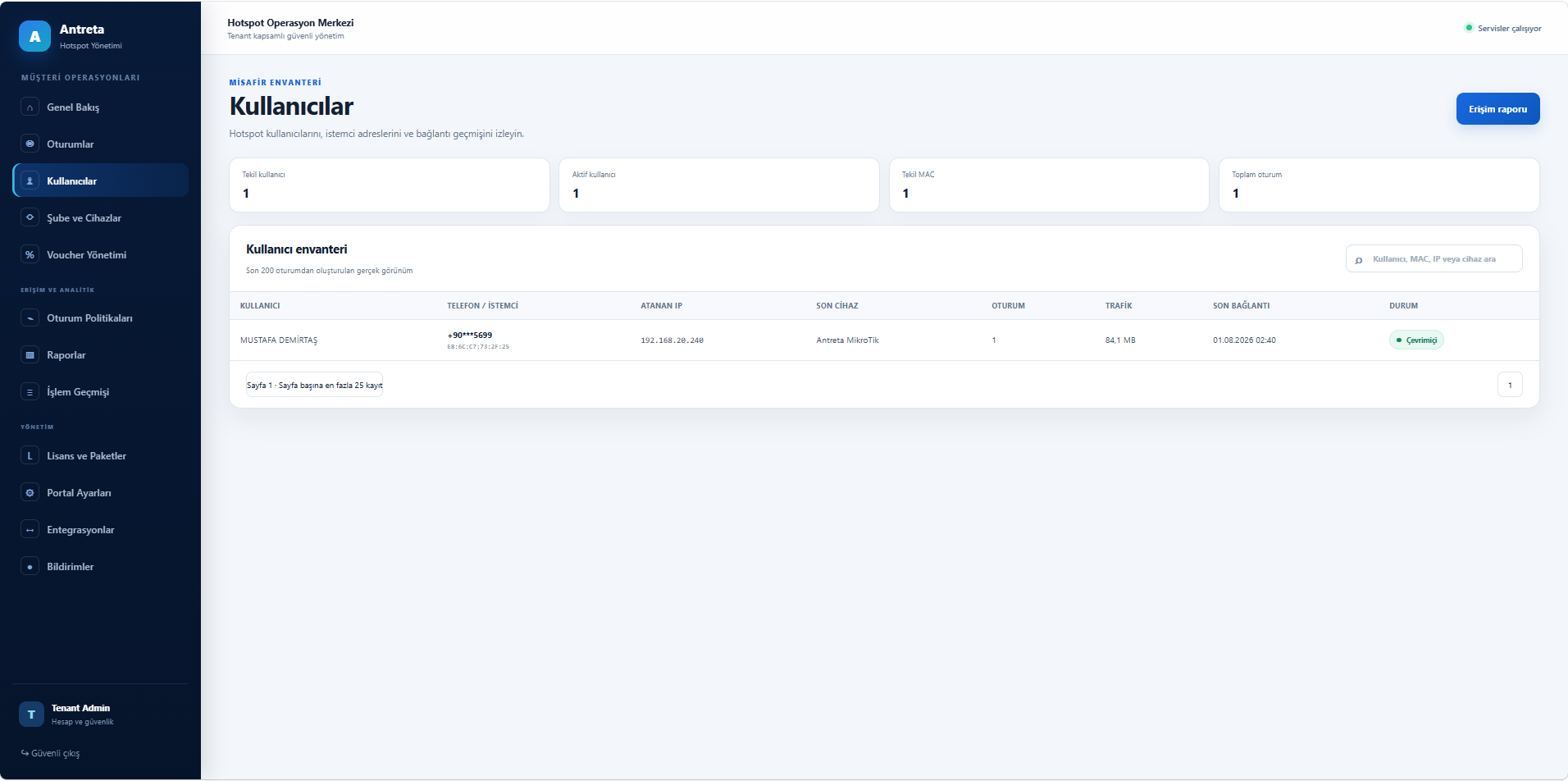1568x781 pixels.
Task: Click the Kullanıcılar person icon
Action: point(30,181)
